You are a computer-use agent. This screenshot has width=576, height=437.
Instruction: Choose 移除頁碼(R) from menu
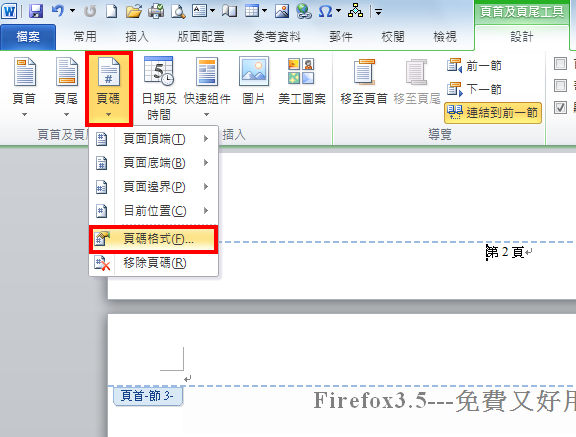tap(154, 263)
